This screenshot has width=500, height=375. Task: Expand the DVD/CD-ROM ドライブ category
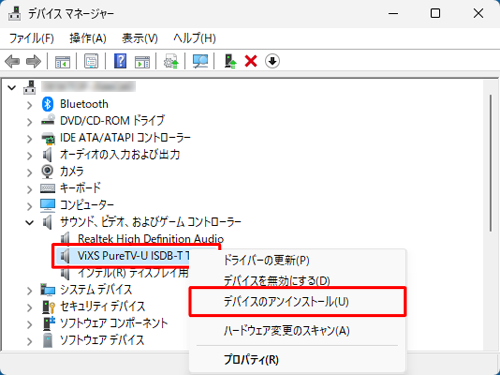pyautogui.click(x=30, y=122)
